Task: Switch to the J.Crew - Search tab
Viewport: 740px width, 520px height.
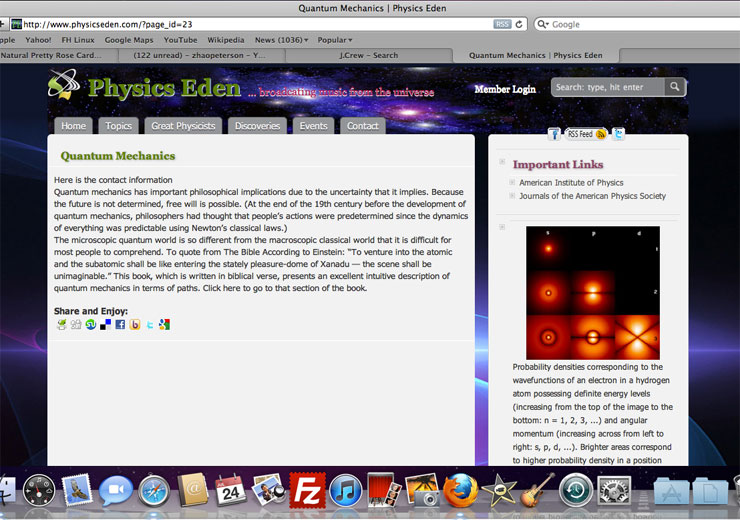Action: coord(369,55)
